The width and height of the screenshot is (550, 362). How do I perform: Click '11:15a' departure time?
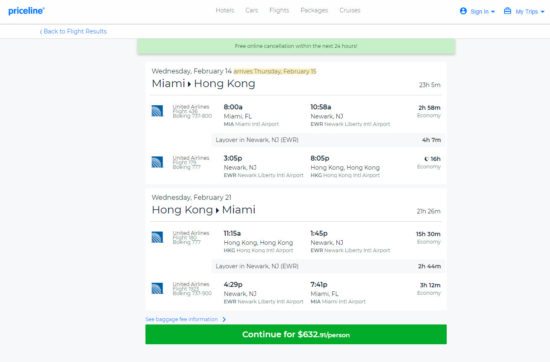[232, 233]
